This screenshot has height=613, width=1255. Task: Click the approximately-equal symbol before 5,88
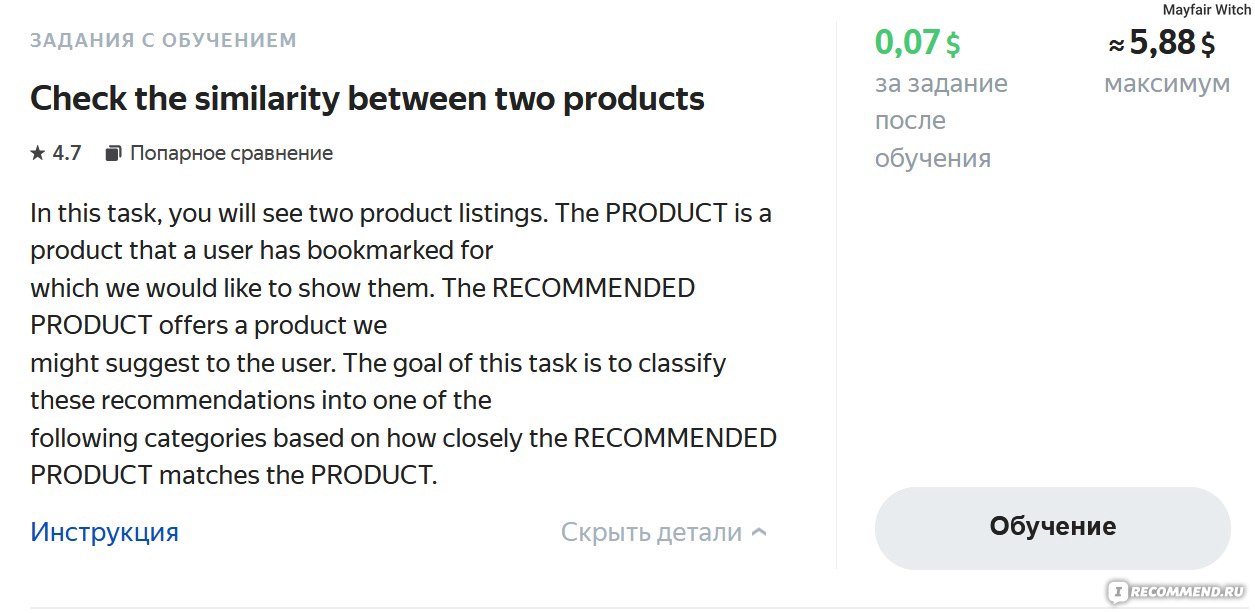click(x=1116, y=45)
